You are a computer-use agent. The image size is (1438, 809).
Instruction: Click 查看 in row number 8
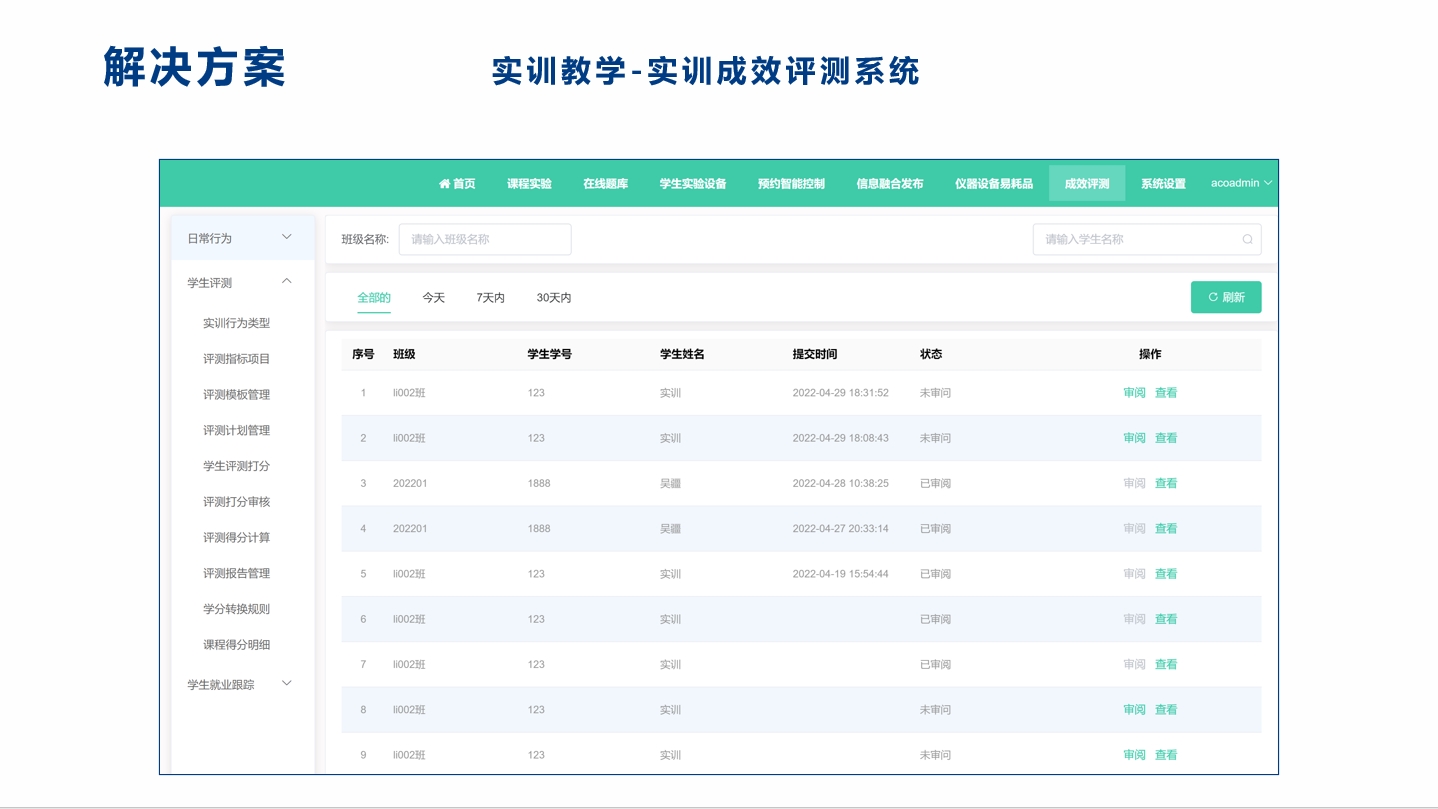click(1166, 710)
